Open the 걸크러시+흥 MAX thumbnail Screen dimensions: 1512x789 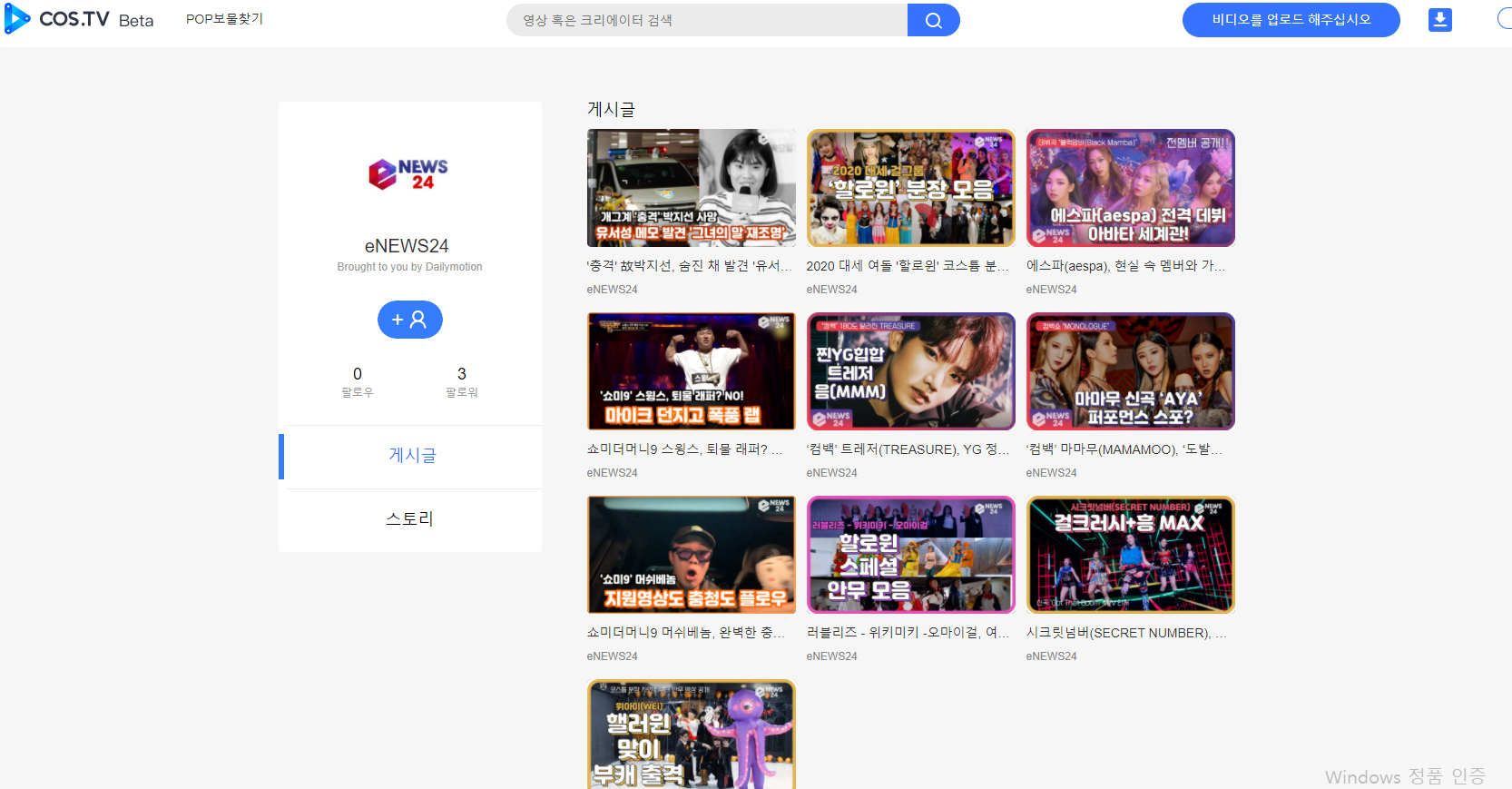point(1131,555)
